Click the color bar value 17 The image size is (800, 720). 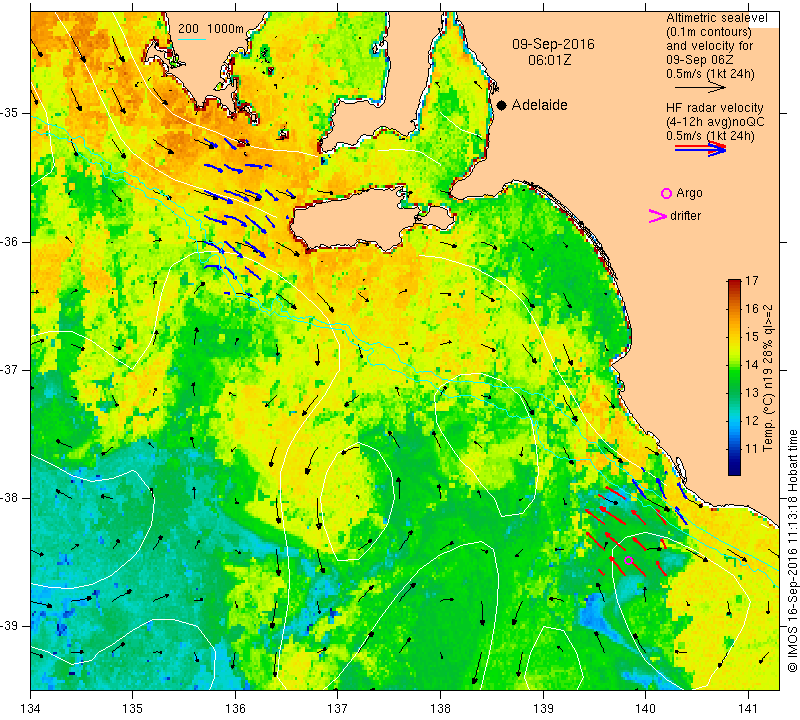coord(752,281)
